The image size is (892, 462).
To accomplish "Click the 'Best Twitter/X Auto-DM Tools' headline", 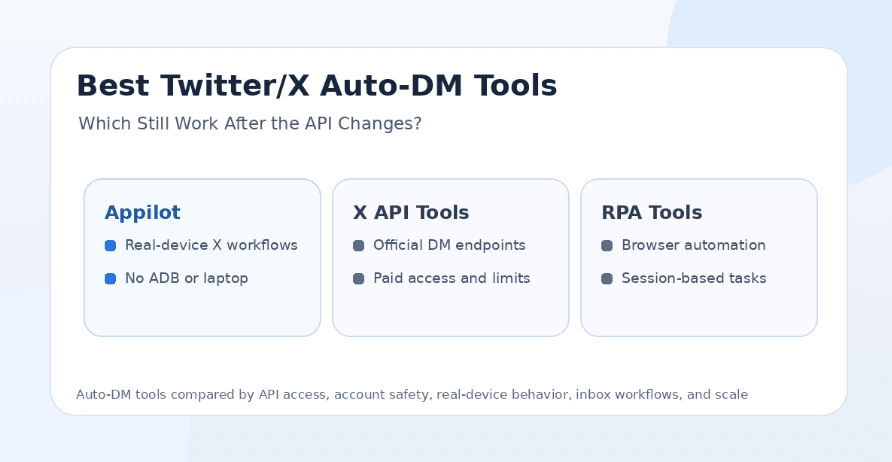I will click(x=316, y=86).
